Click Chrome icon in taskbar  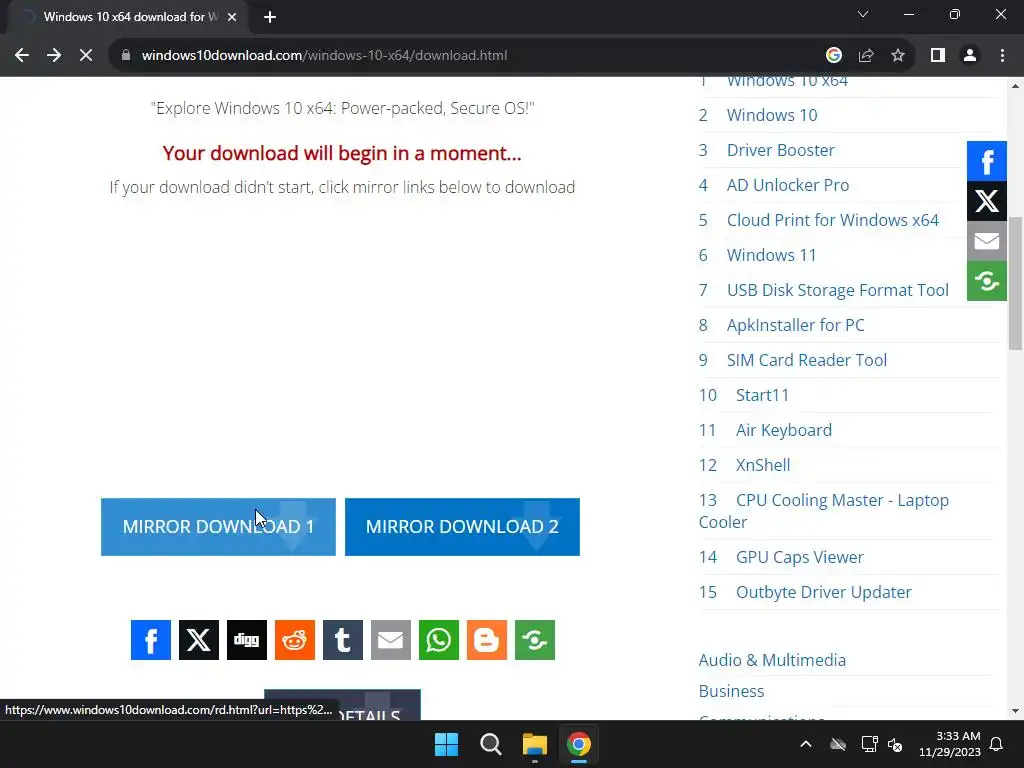tap(578, 744)
